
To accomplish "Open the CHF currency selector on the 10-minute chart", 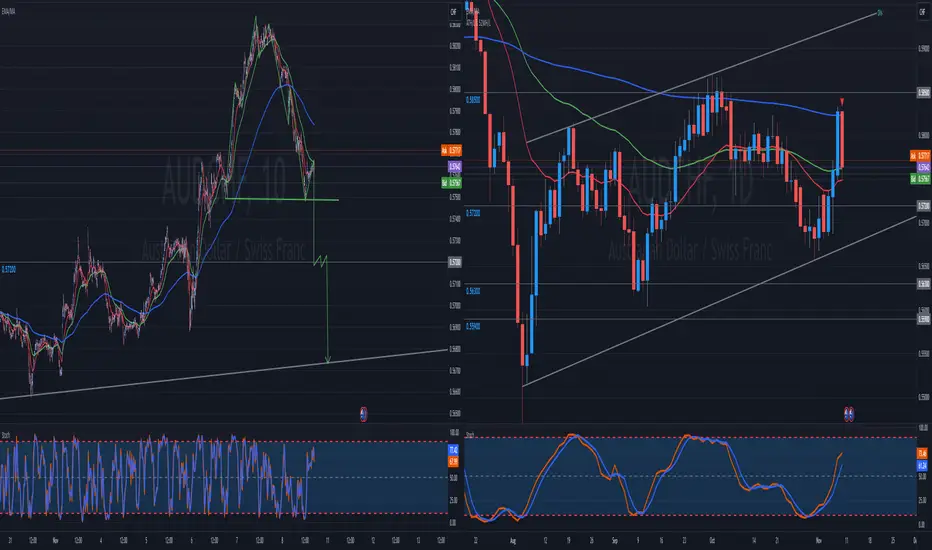I will click(x=454, y=12).
